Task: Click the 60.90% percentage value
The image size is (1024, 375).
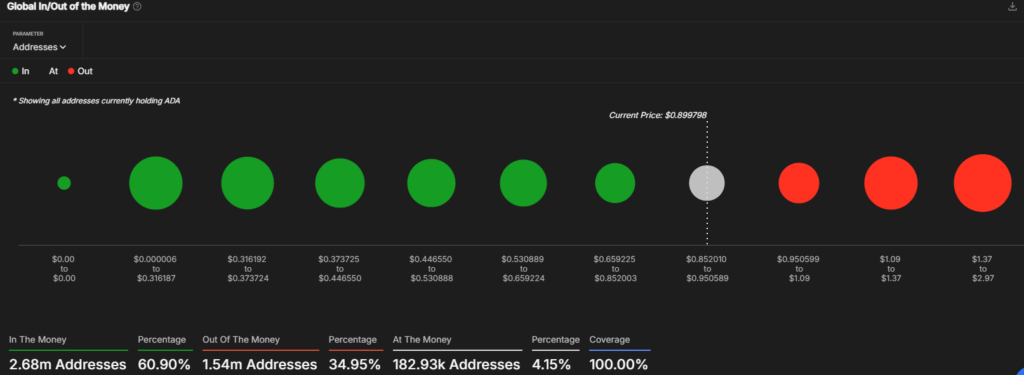Action: [x=165, y=364]
